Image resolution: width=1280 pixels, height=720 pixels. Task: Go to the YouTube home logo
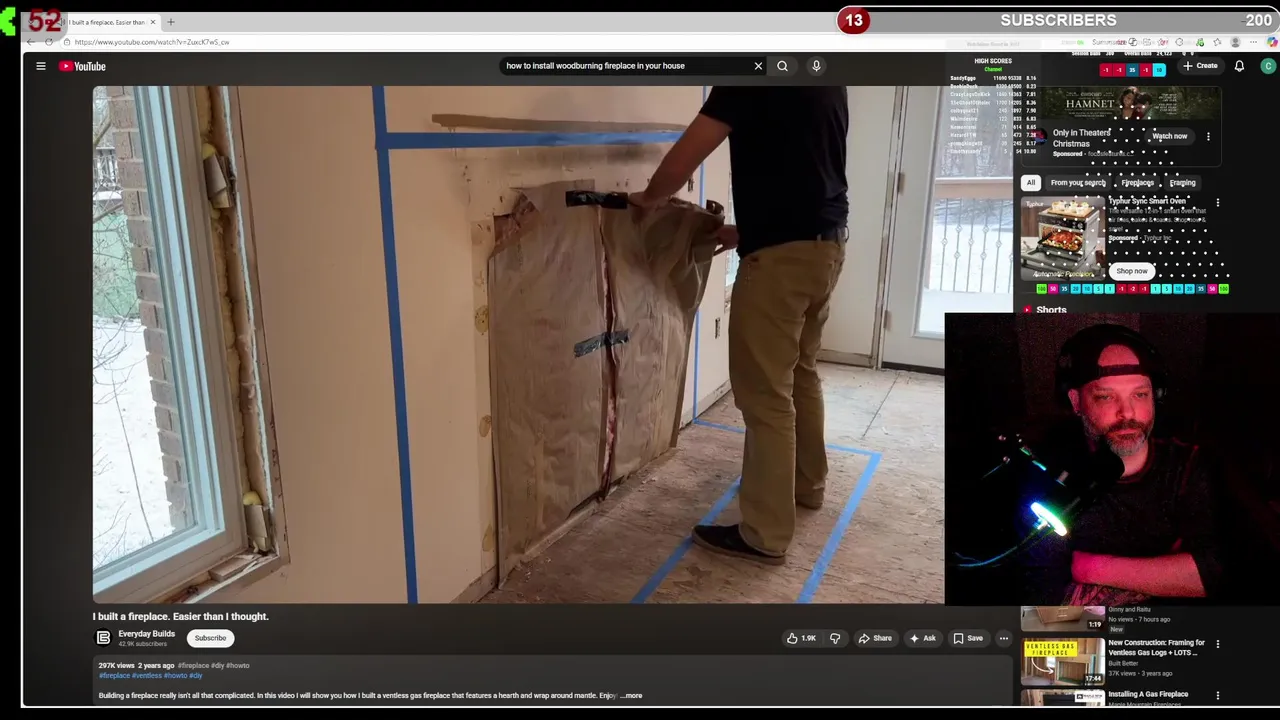[82, 66]
